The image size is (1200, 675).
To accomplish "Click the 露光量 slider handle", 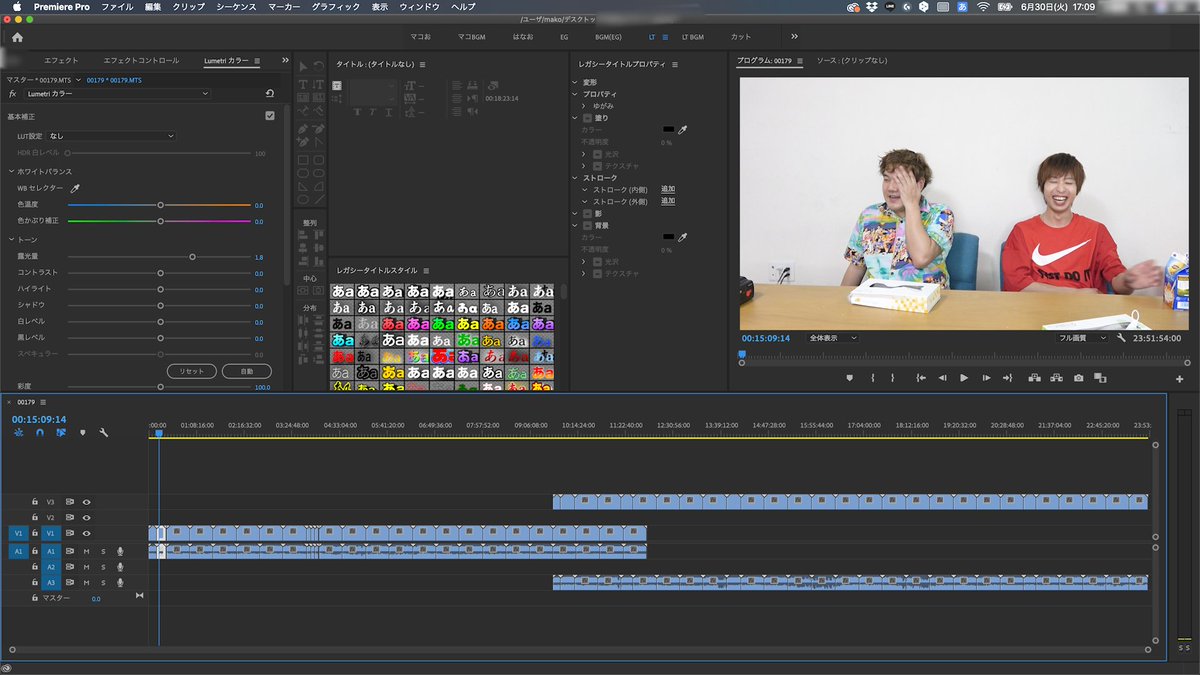I will tap(192, 257).
